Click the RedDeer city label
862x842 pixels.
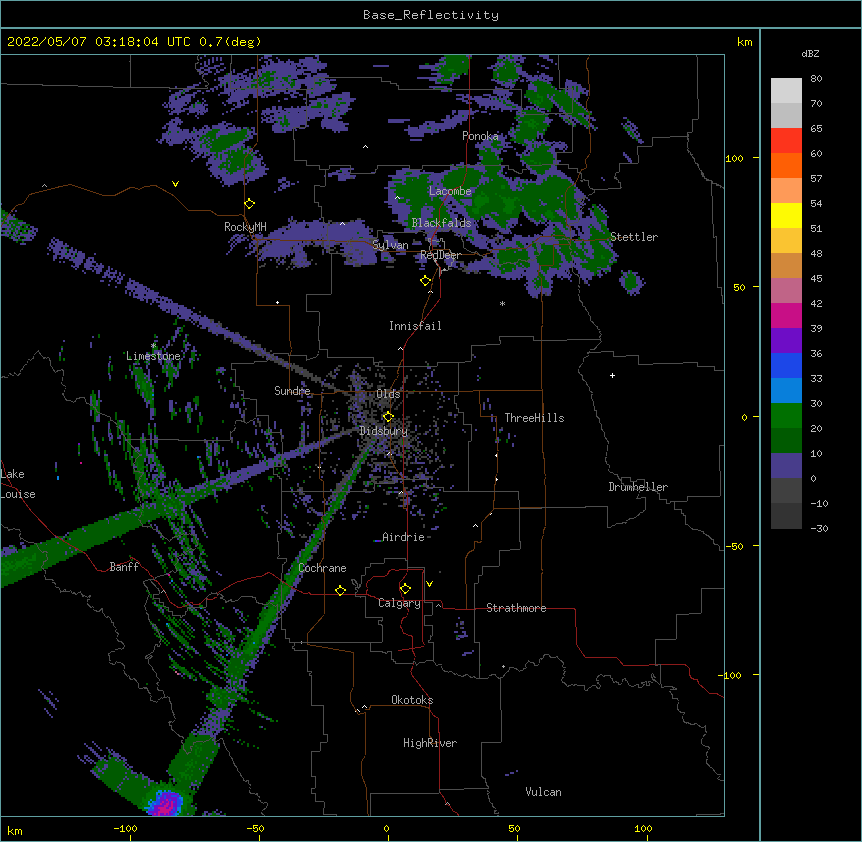tap(440, 255)
